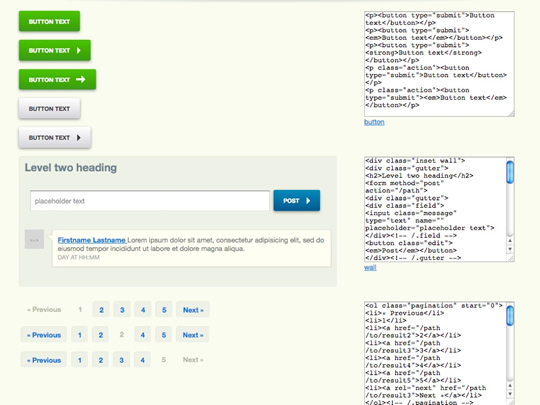Click the plain green Button Text button
Viewport: 540px width, 405px height.
click(49, 21)
